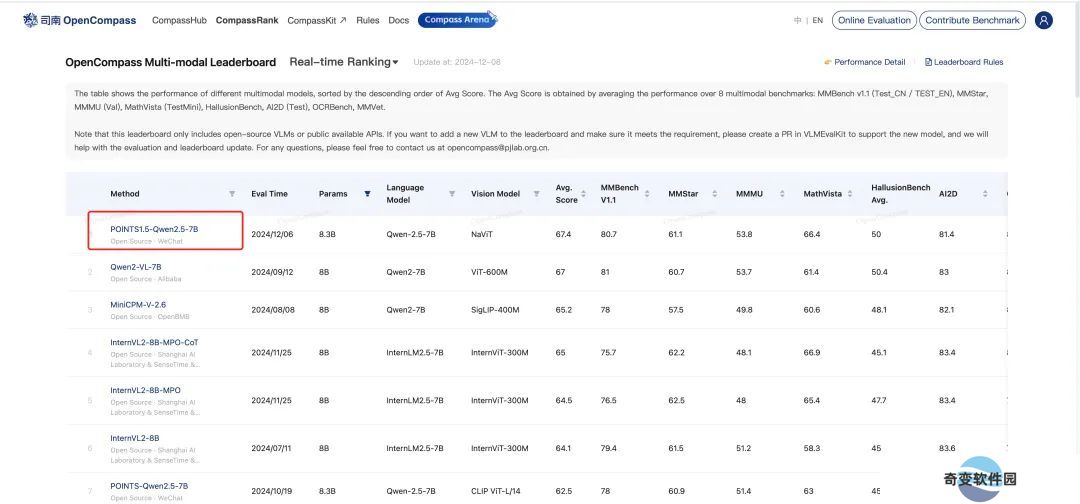Open the Language Model filter icon
Image resolution: width=1080 pixels, height=504 pixels.
point(451,194)
